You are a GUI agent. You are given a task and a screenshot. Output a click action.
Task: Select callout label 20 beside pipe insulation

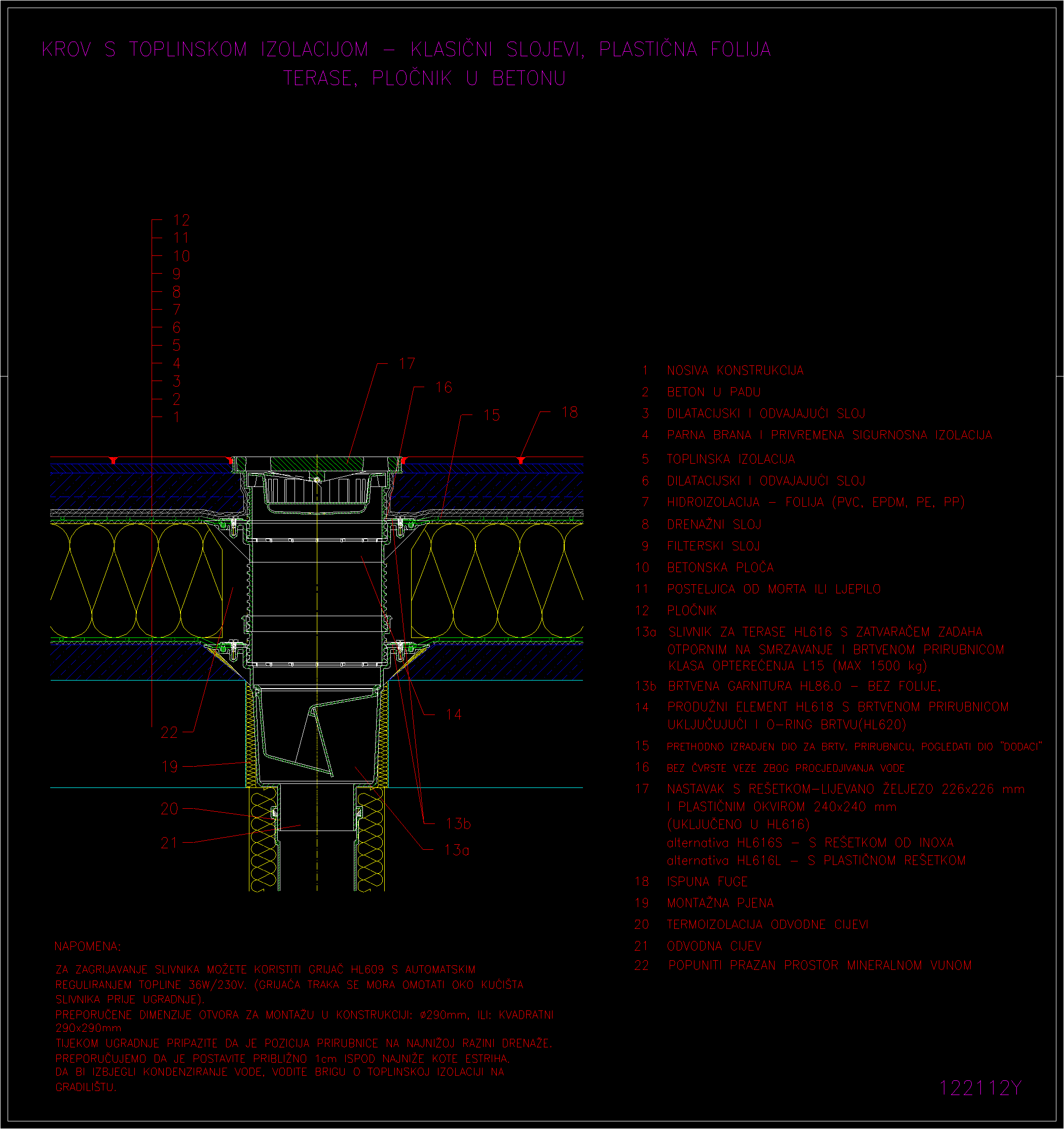[x=169, y=809]
